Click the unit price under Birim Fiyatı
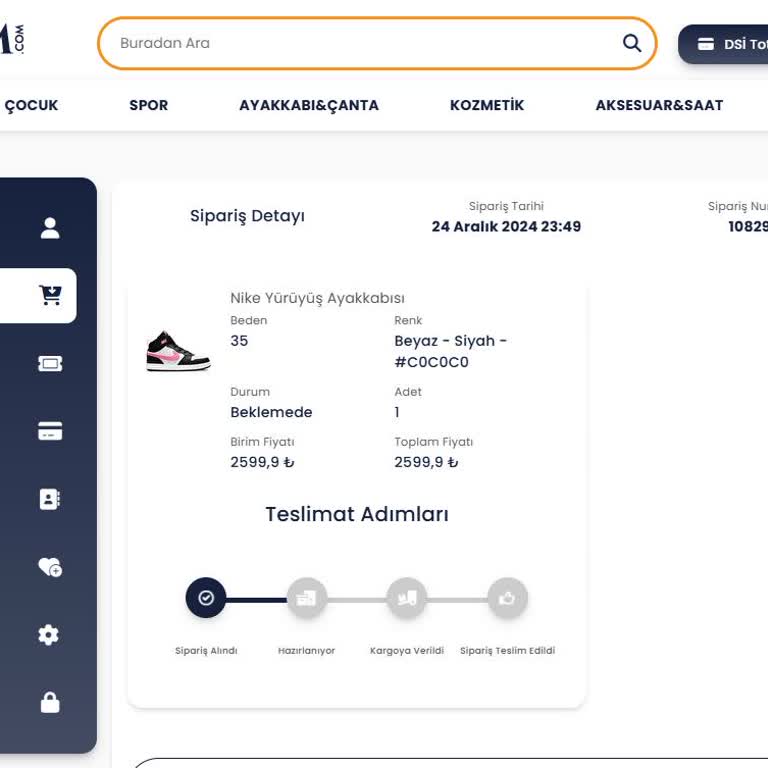The height and width of the screenshot is (768, 768). [x=262, y=462]
